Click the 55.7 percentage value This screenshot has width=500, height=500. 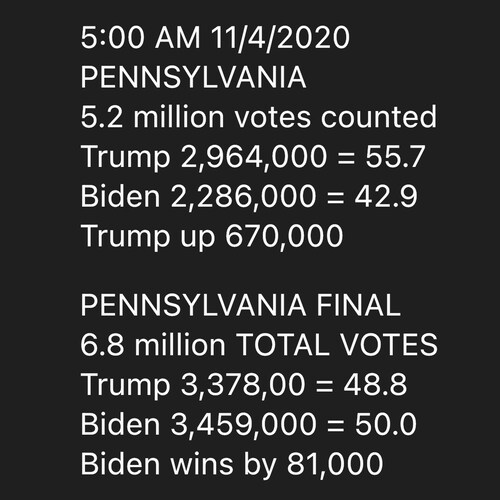tap(395, 156)
